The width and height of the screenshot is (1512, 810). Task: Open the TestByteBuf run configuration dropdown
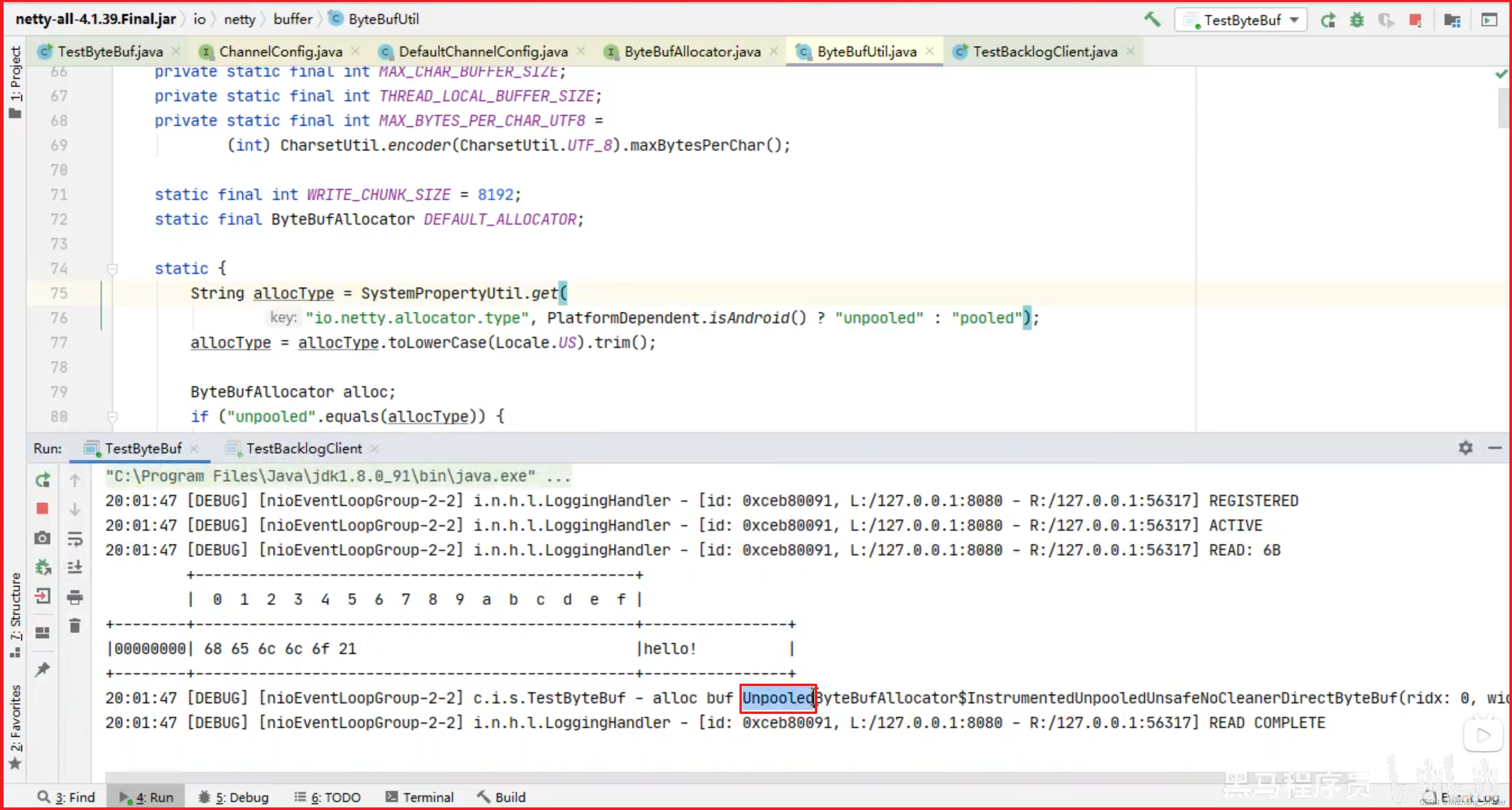point(1240,20)
